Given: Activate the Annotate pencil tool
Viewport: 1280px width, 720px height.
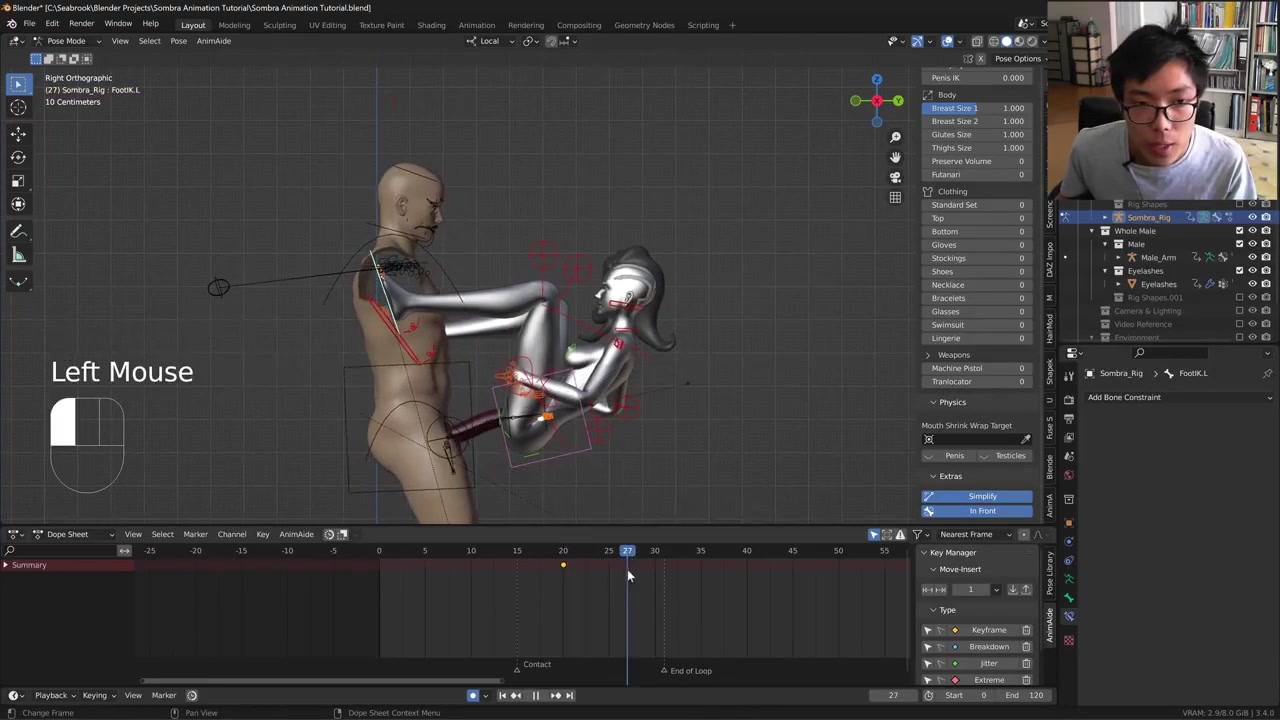Looking at the screenshot, I should tap(18, 231).
